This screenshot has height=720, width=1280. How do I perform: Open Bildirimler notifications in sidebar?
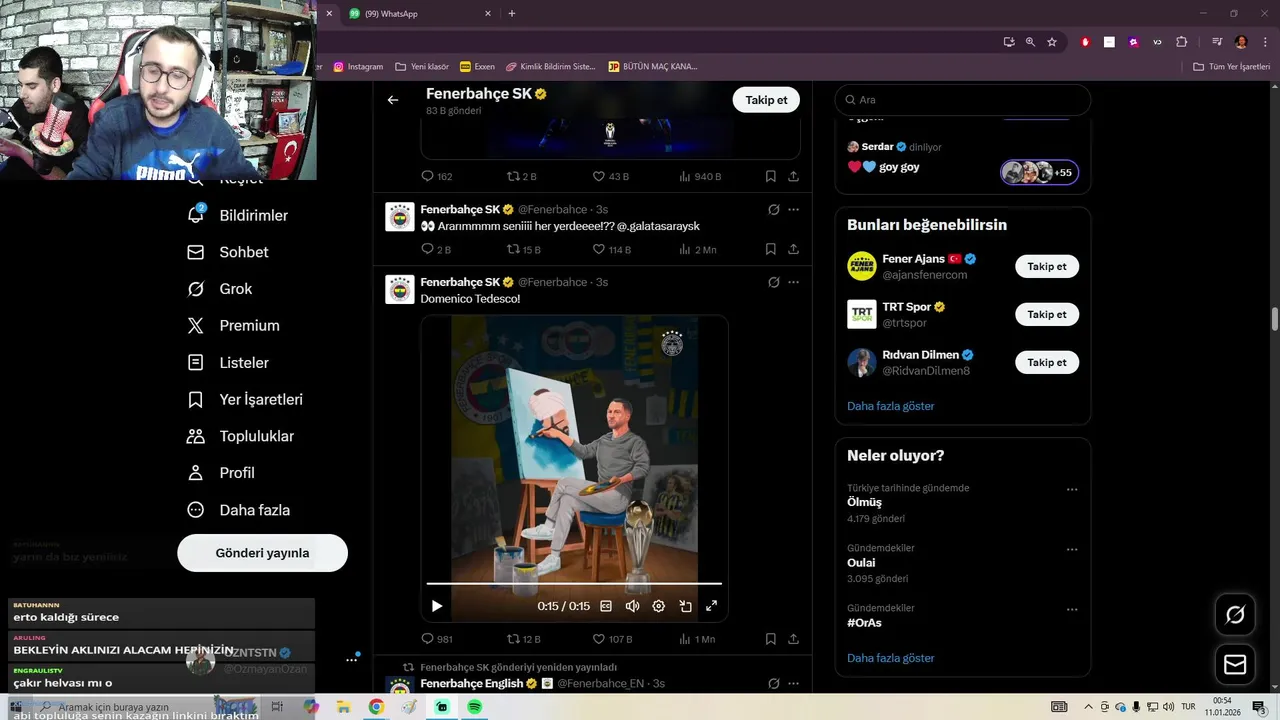tap(238, 215)
